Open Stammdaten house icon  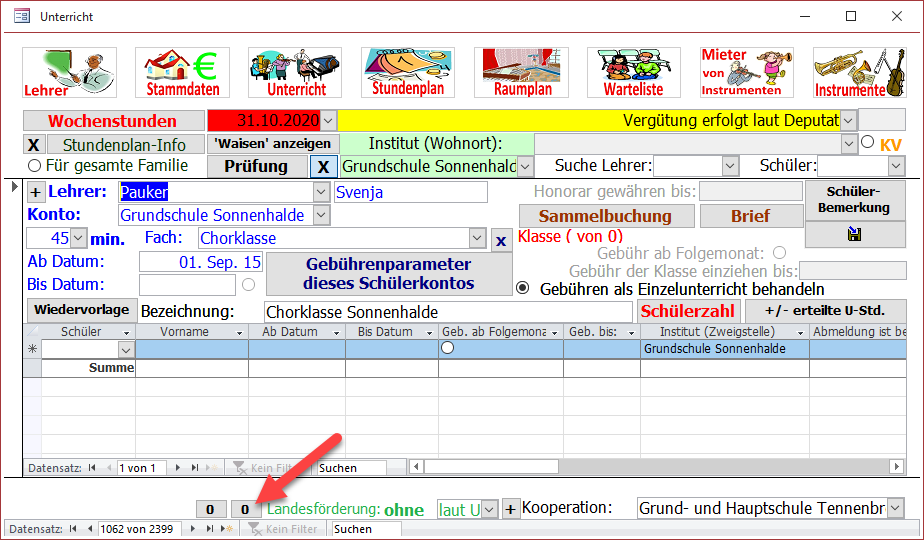pos(182,71)
